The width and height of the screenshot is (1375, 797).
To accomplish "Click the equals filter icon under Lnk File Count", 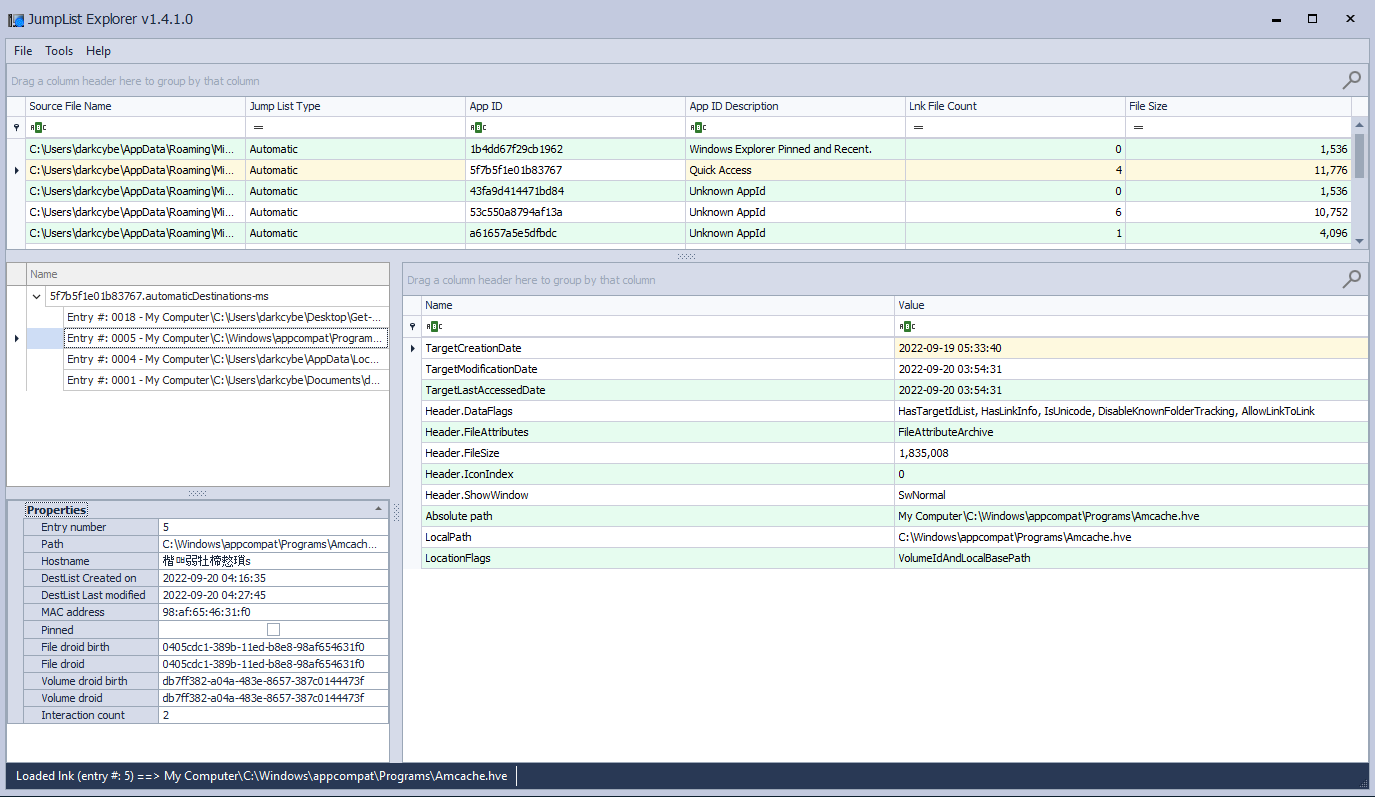I will [x=918, y=127].
